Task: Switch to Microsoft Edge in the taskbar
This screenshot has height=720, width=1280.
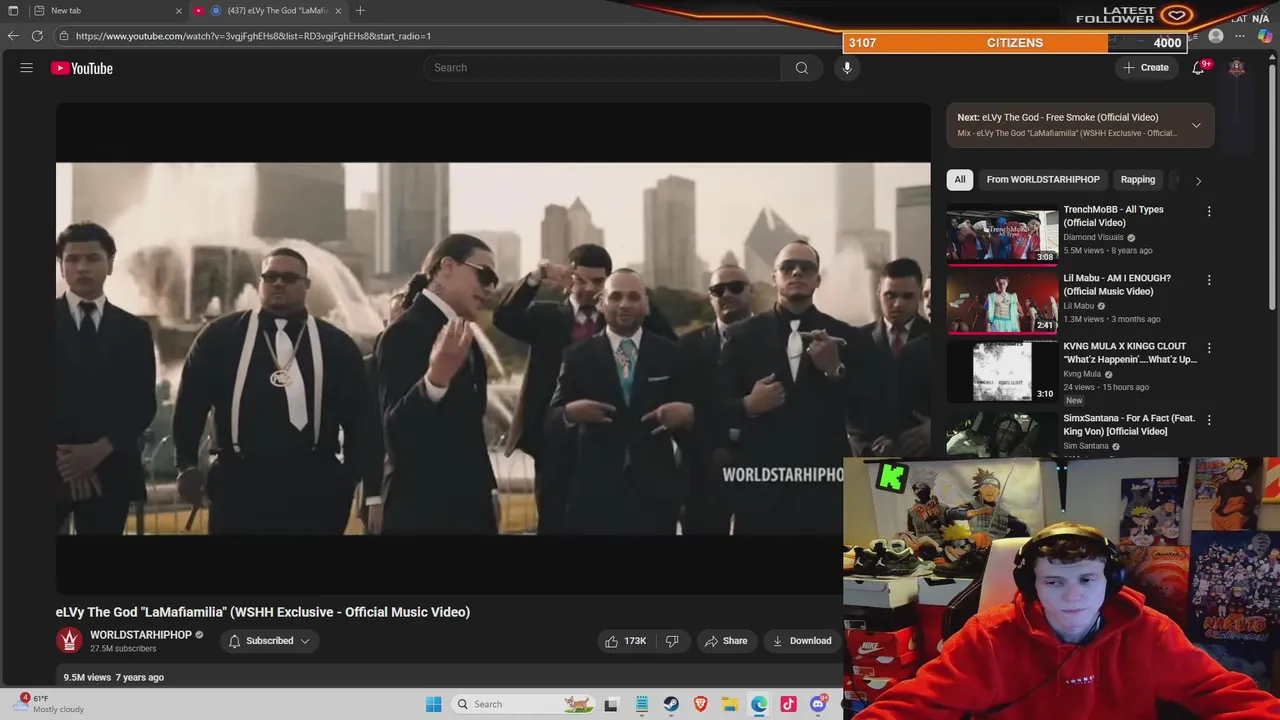Action: pos(759,704)
